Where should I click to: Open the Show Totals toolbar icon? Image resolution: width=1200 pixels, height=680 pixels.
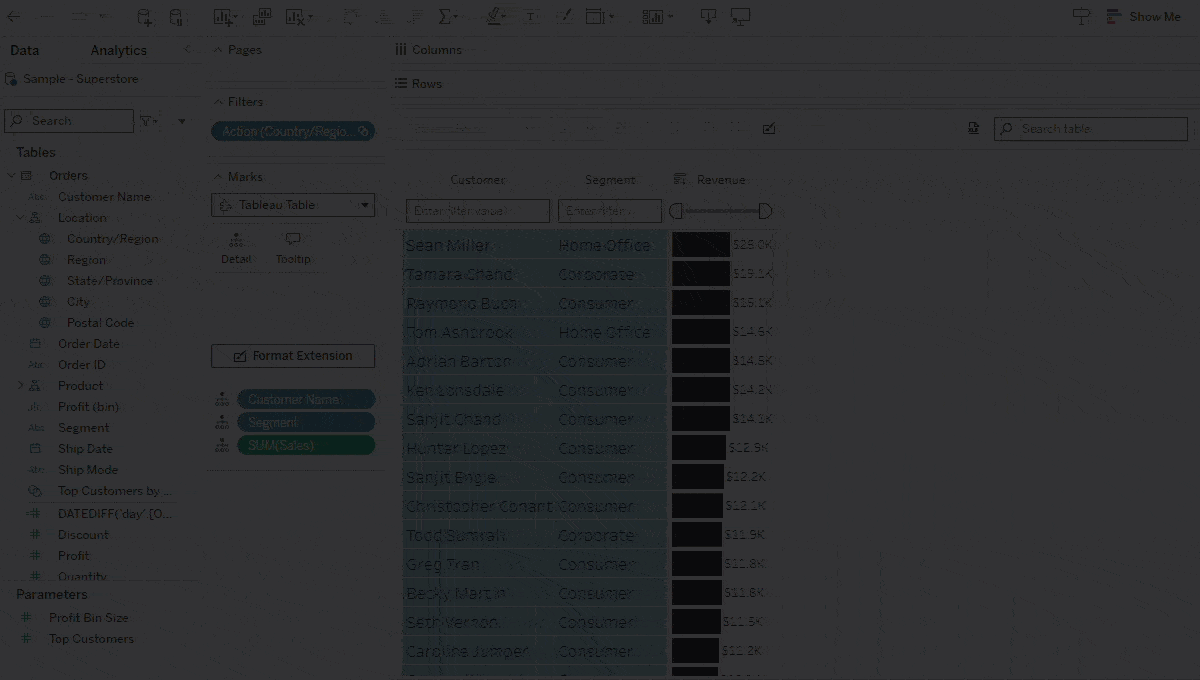pos(444,16)
